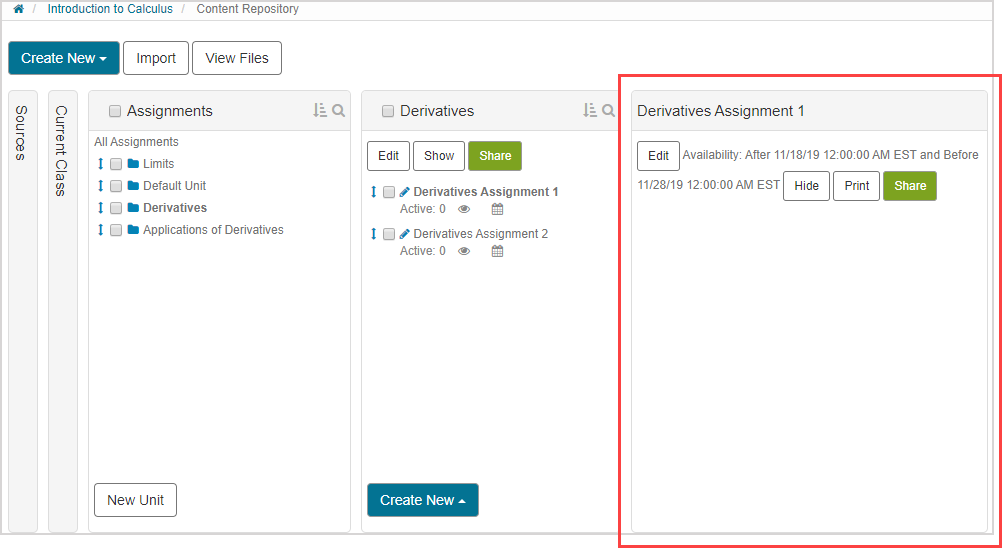Click search icon in Assignments panel header

339,111
